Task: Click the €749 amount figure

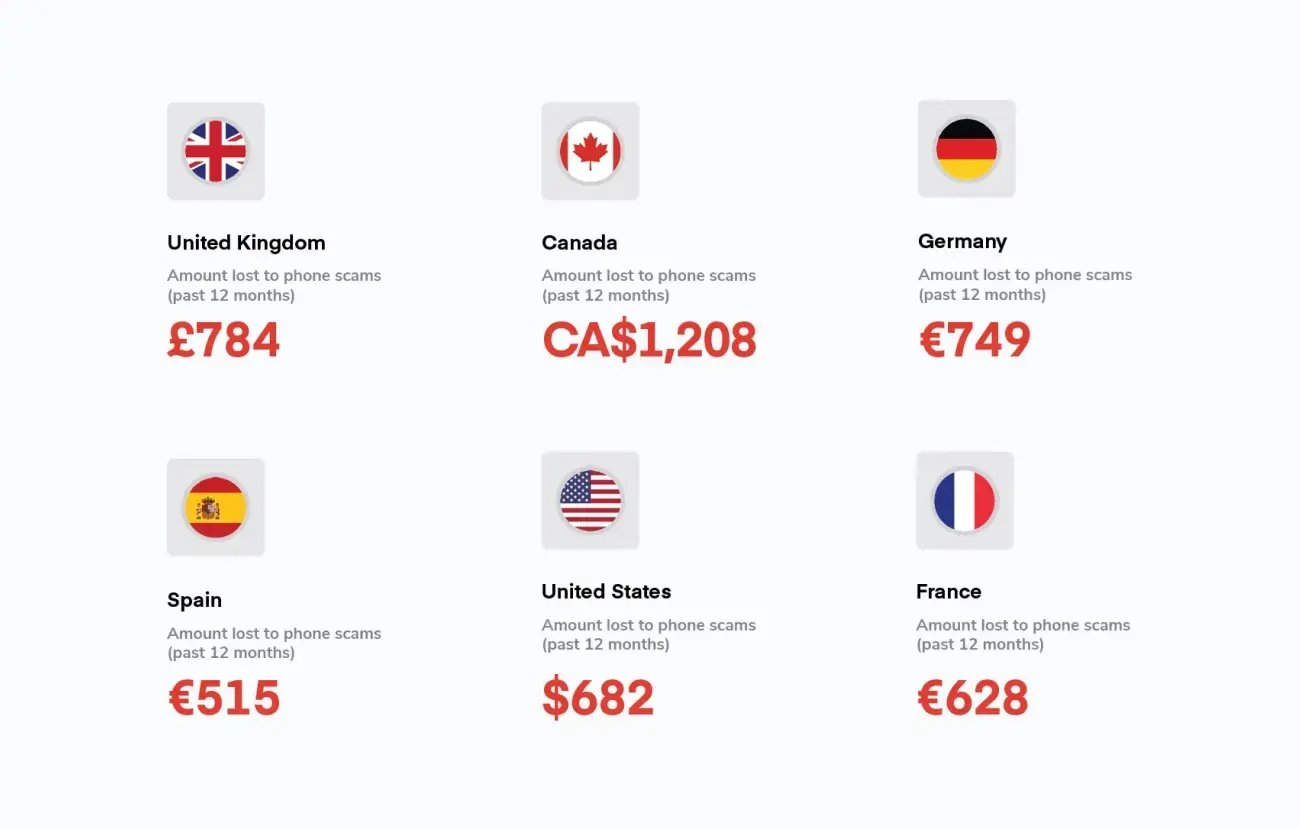Action: 974,340
